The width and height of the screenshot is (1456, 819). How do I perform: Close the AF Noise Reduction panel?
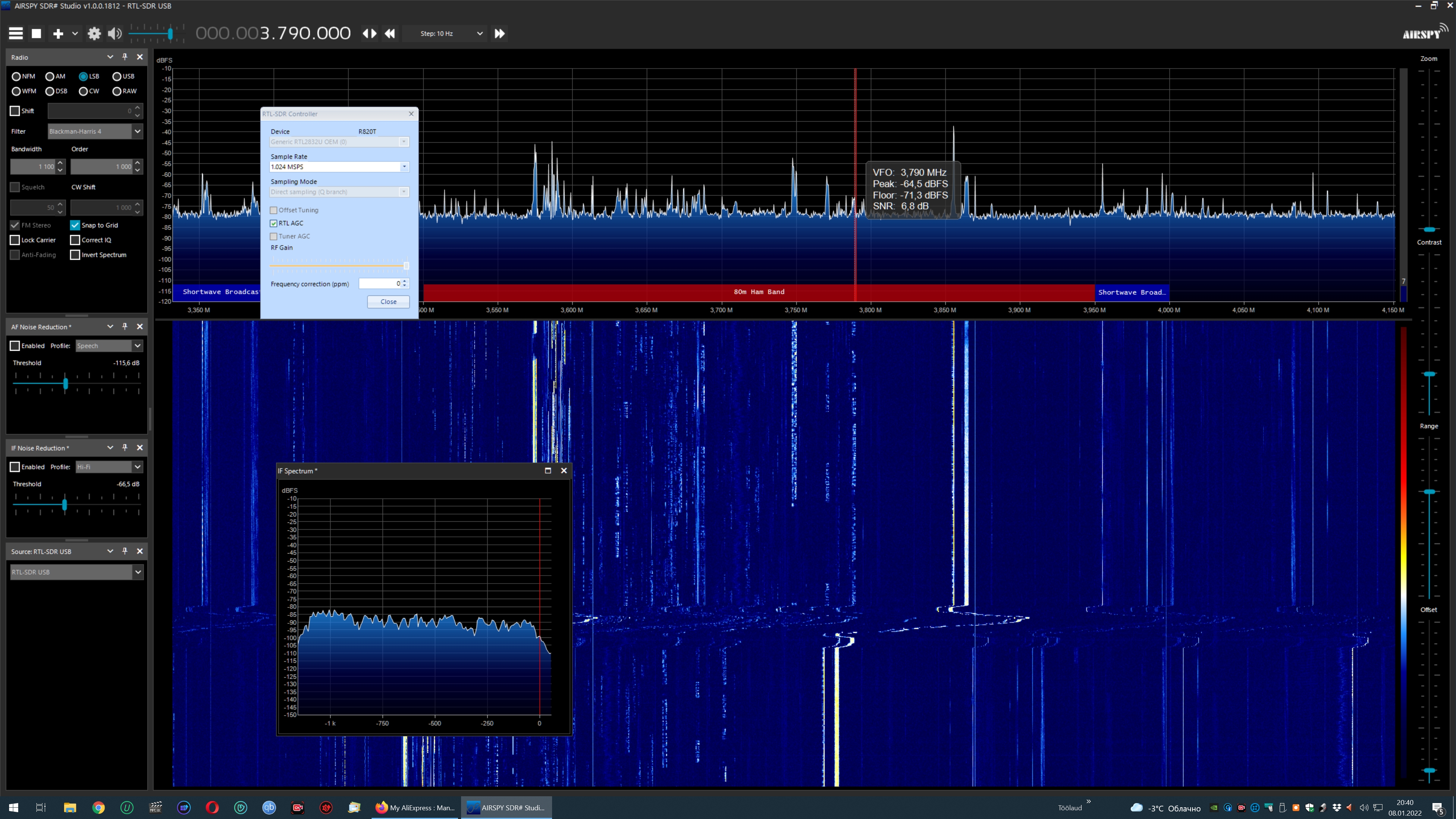140,327
